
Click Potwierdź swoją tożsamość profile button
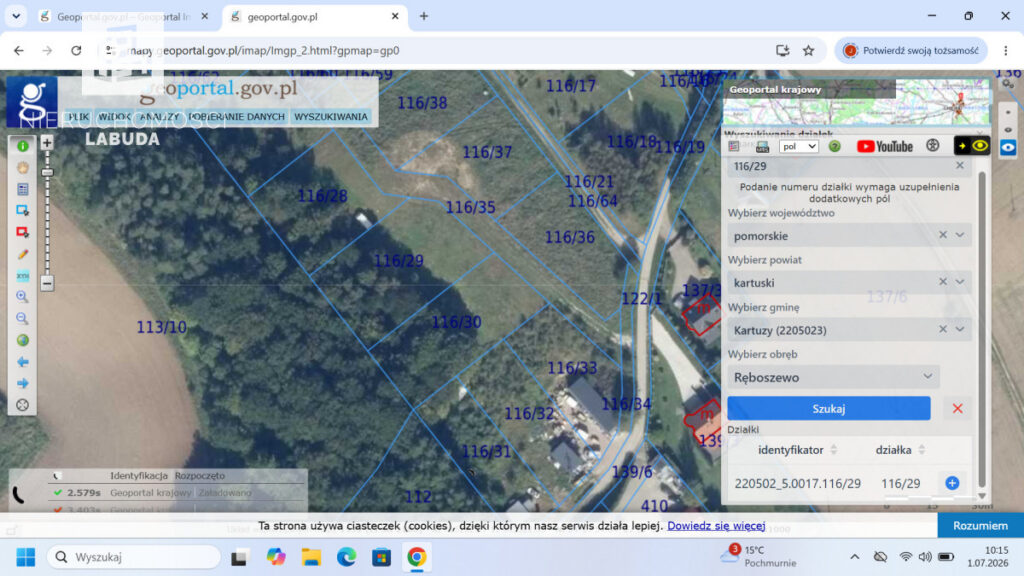coord(912,50)
